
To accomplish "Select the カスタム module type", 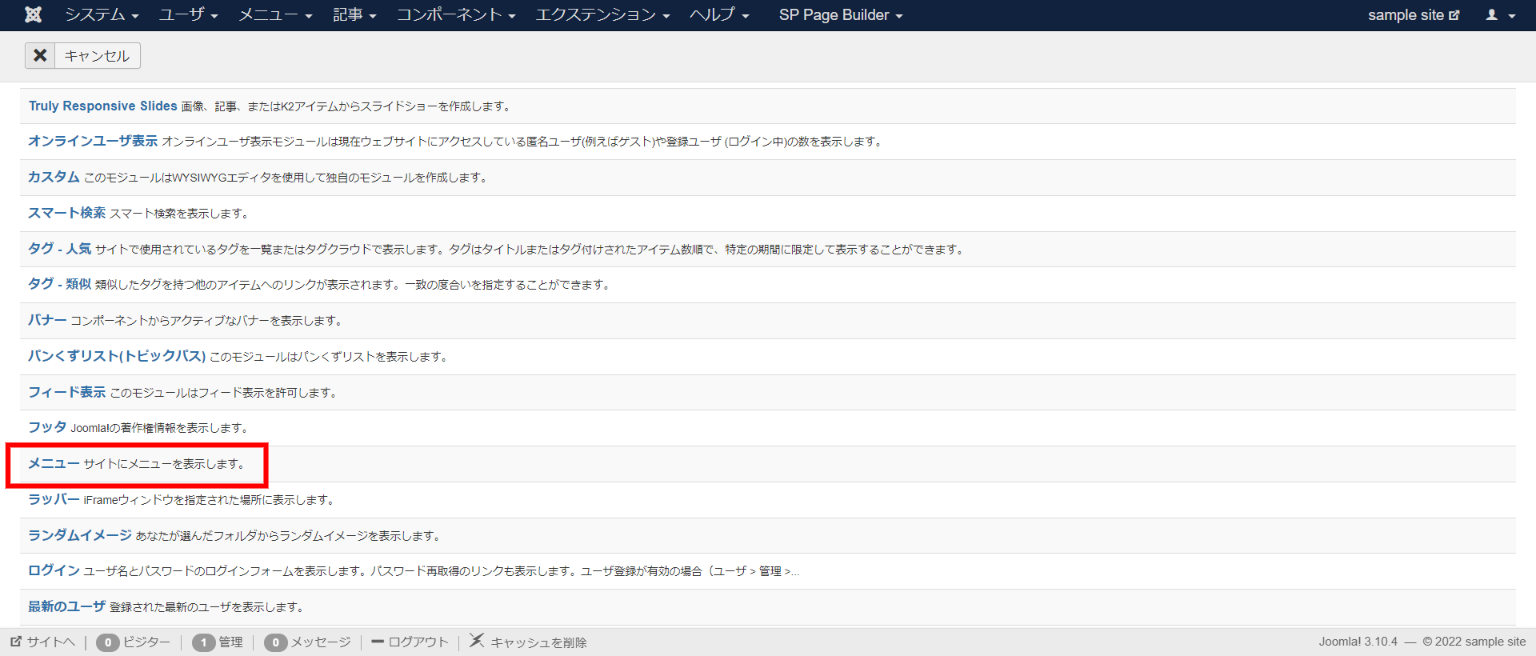I will 54,177.
